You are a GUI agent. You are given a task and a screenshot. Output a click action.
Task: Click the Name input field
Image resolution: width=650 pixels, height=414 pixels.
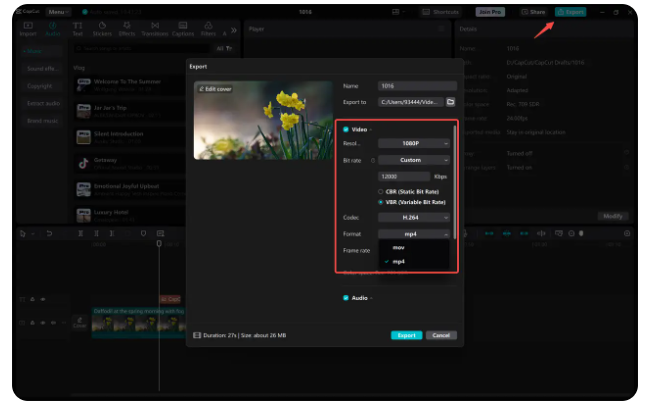tap(416, 87)
